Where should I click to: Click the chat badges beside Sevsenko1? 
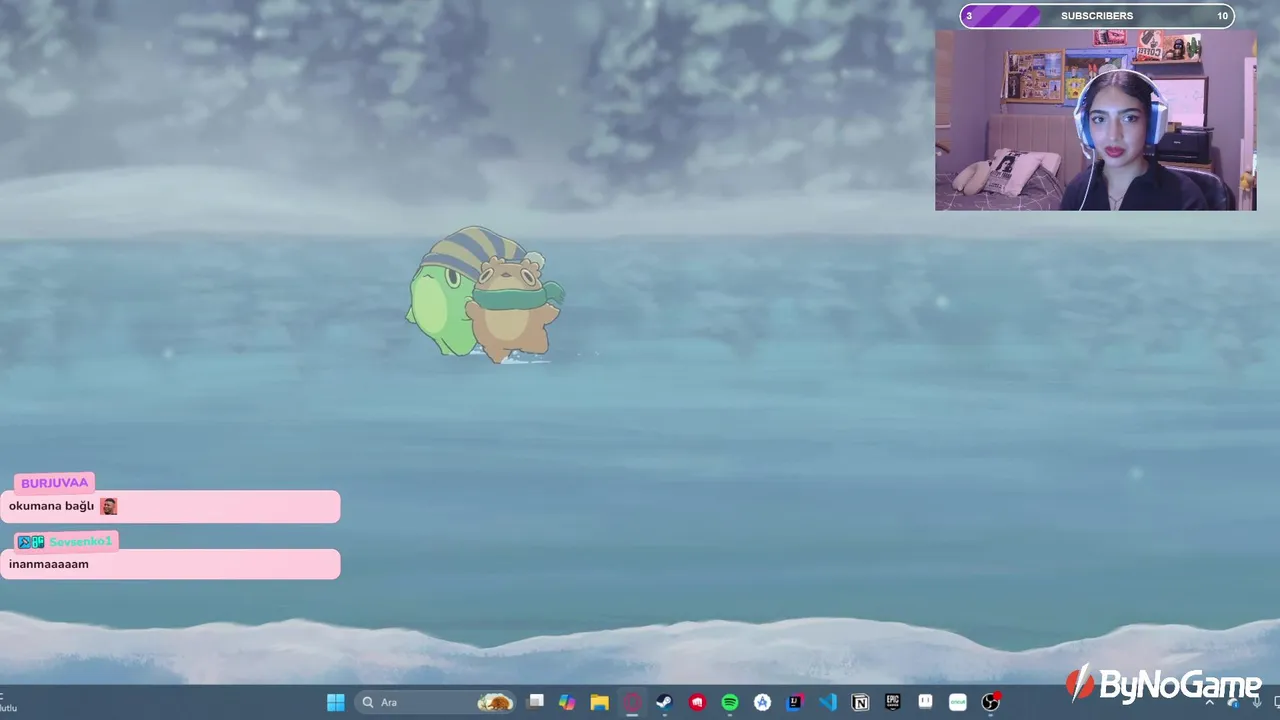point(31,542)
